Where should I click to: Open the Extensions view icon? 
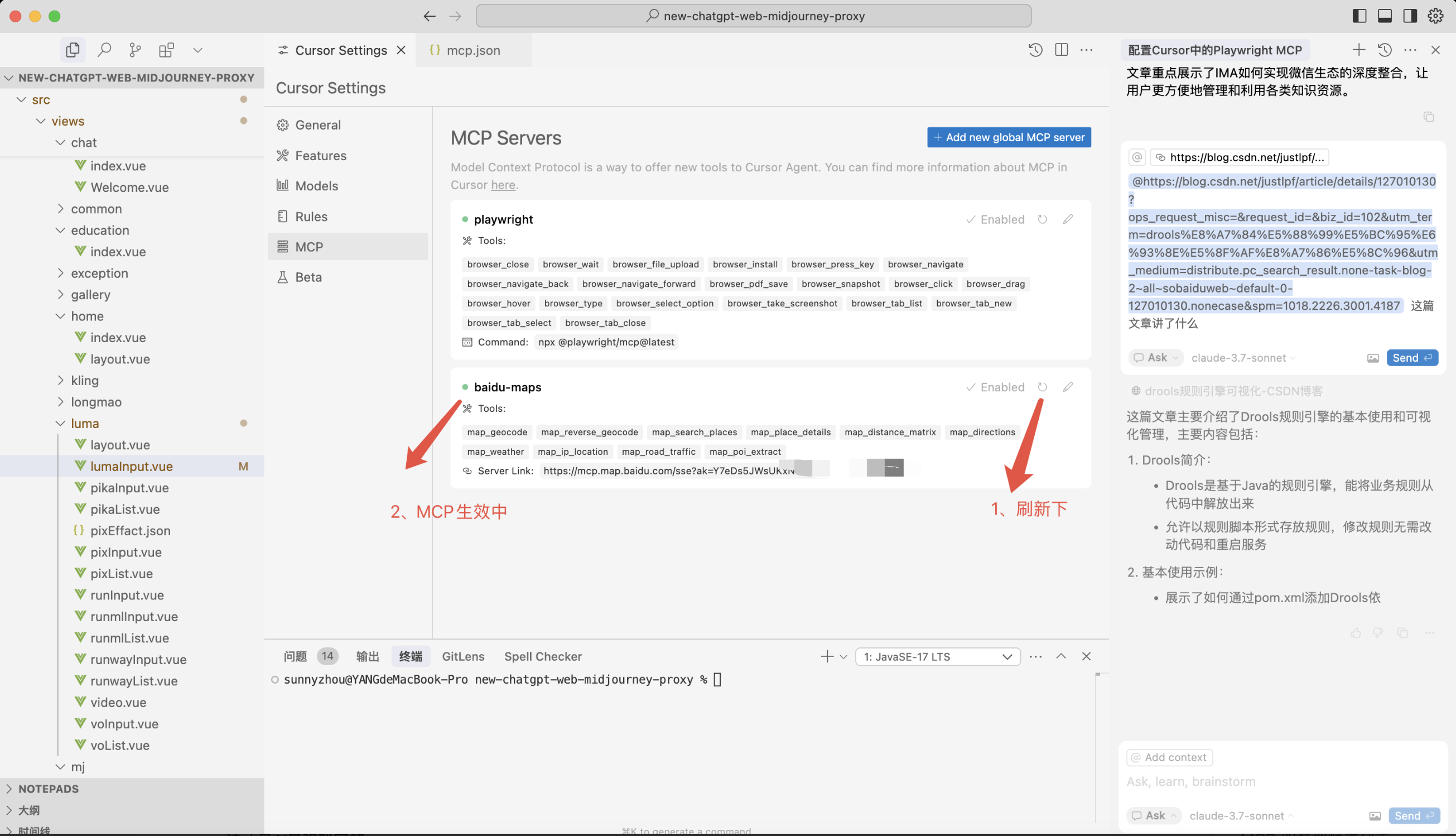166,50
